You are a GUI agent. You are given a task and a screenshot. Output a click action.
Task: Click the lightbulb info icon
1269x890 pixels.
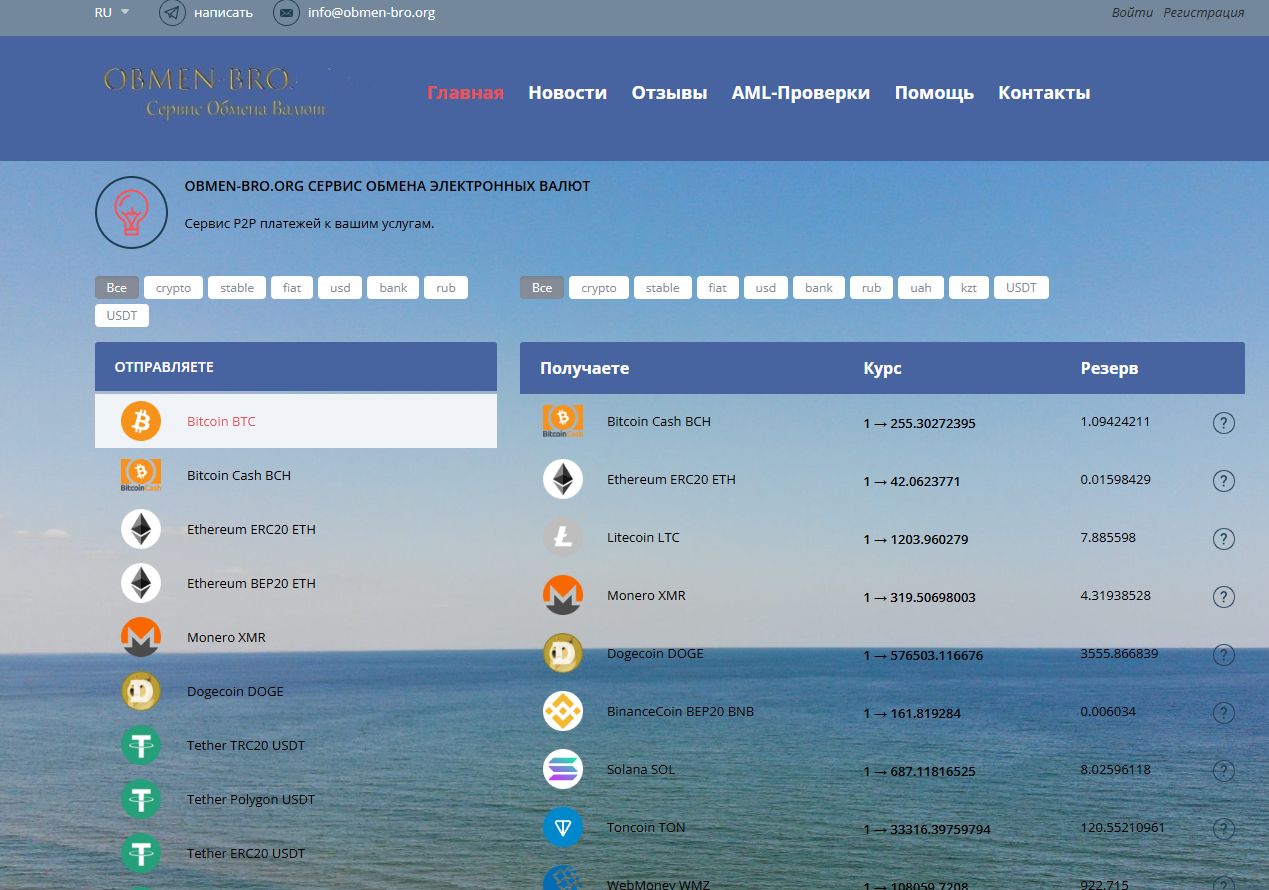pos(131,212)
